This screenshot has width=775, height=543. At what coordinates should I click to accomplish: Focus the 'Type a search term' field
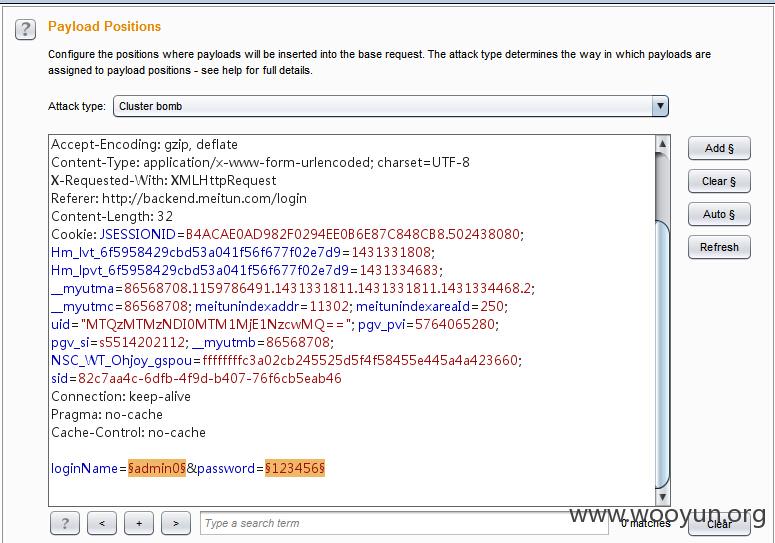(404, 523)
